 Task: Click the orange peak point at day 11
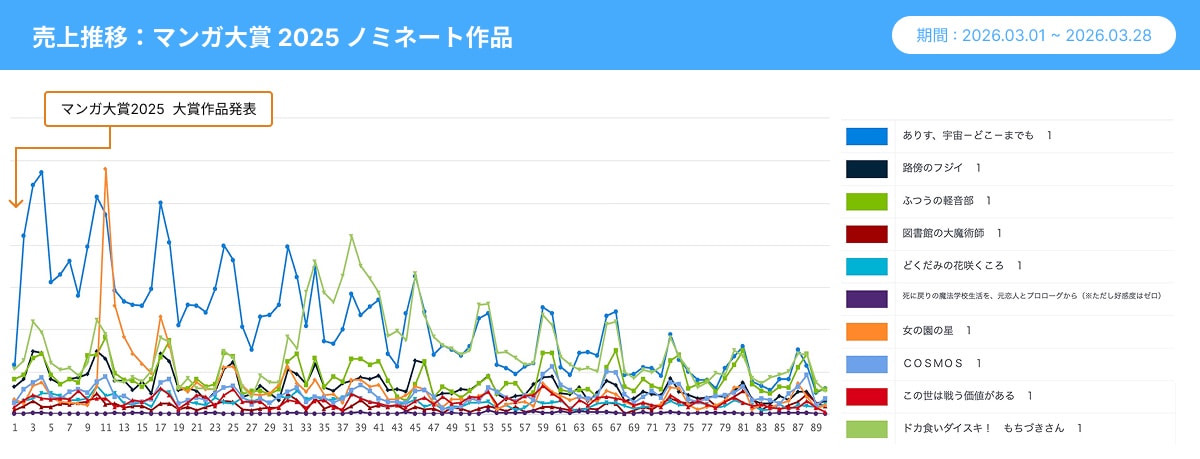105,169
